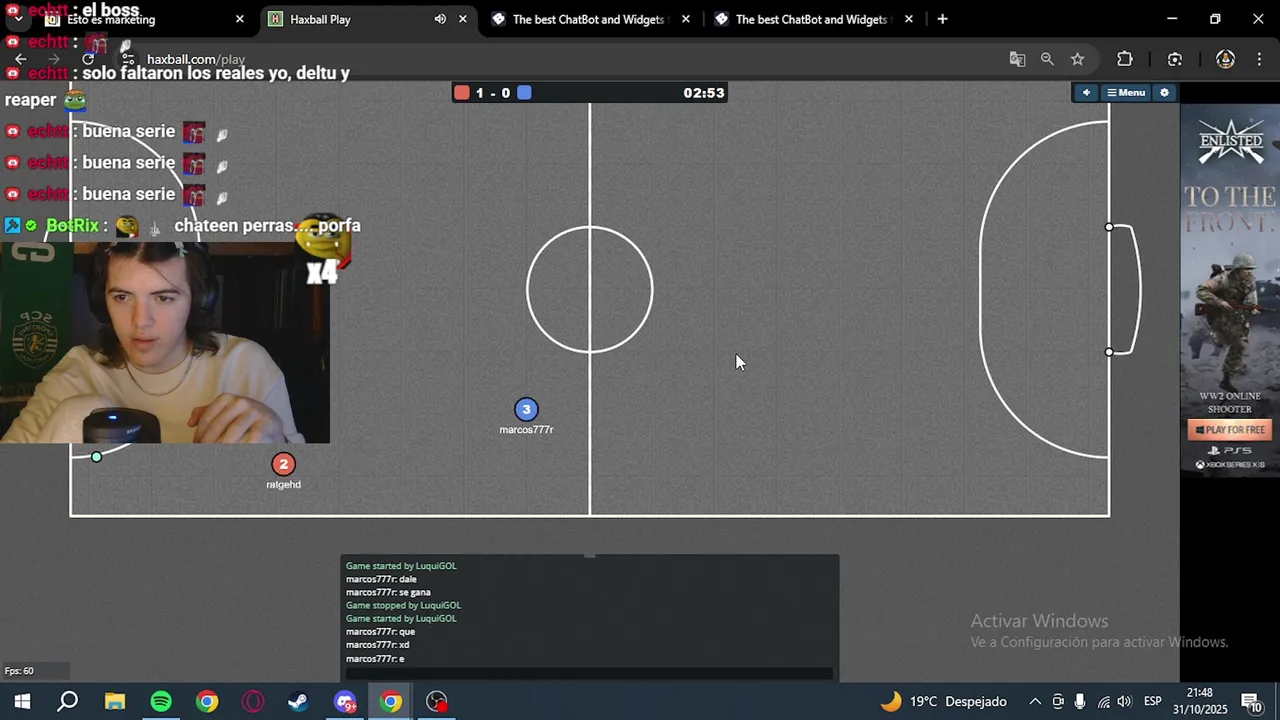Open Opera GX from the taskbar
This screenshot has height=720, width=1280.
coord(252,702)
